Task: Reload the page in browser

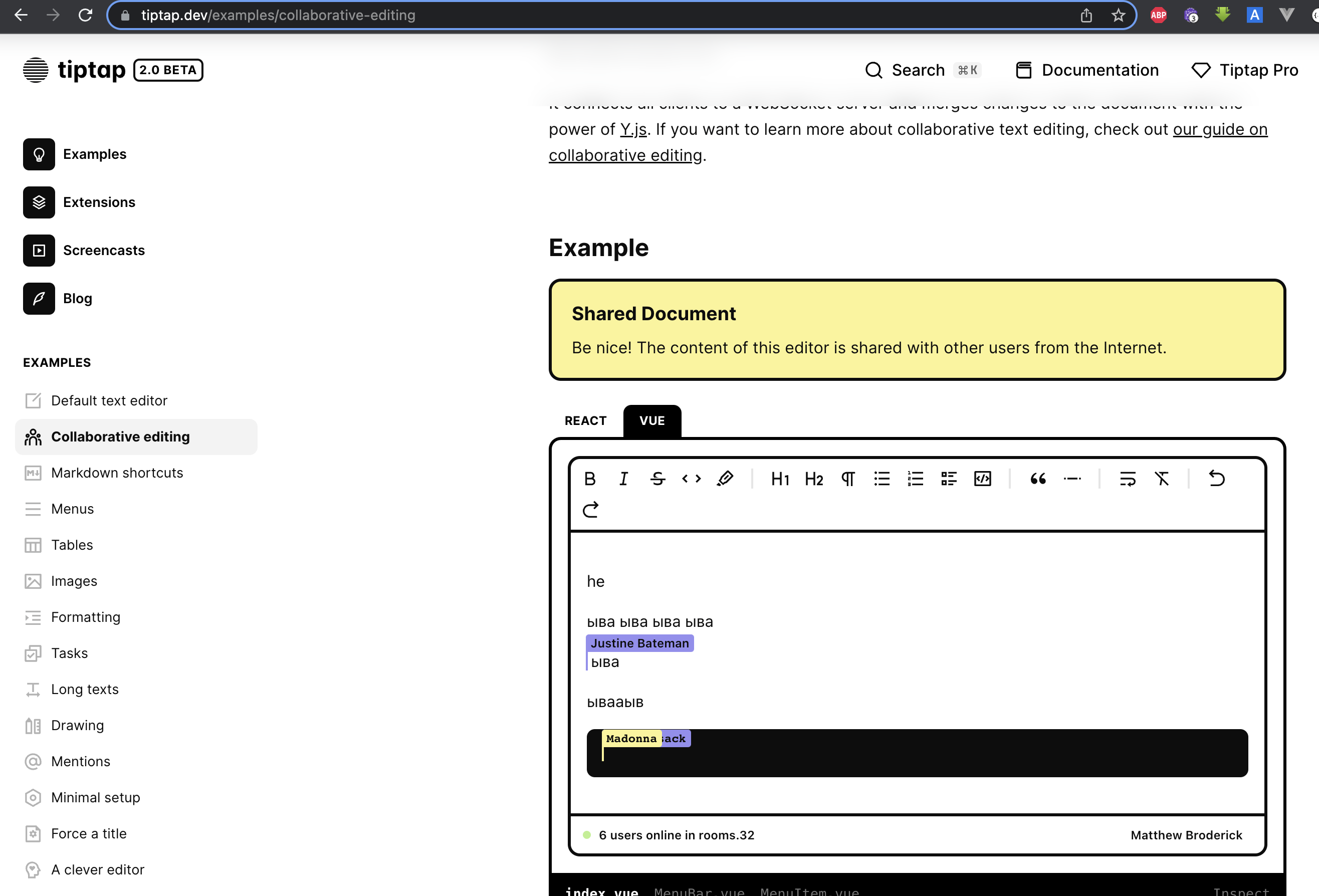Action: tap(85, 16)
